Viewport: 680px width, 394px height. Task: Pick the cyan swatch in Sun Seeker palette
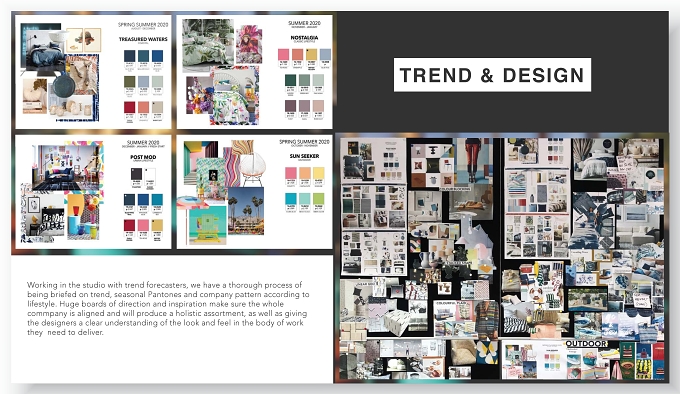tap(291, 199)
